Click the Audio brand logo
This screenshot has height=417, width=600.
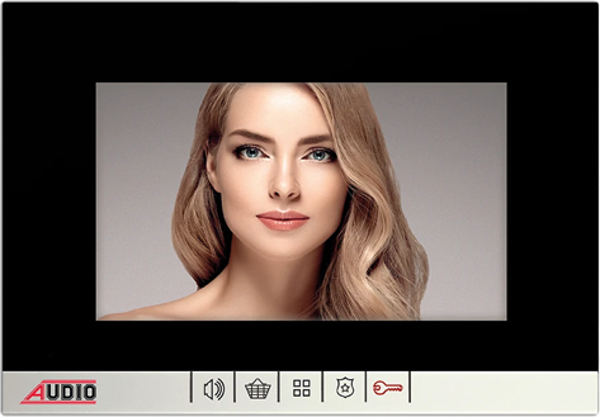point(59,390)
